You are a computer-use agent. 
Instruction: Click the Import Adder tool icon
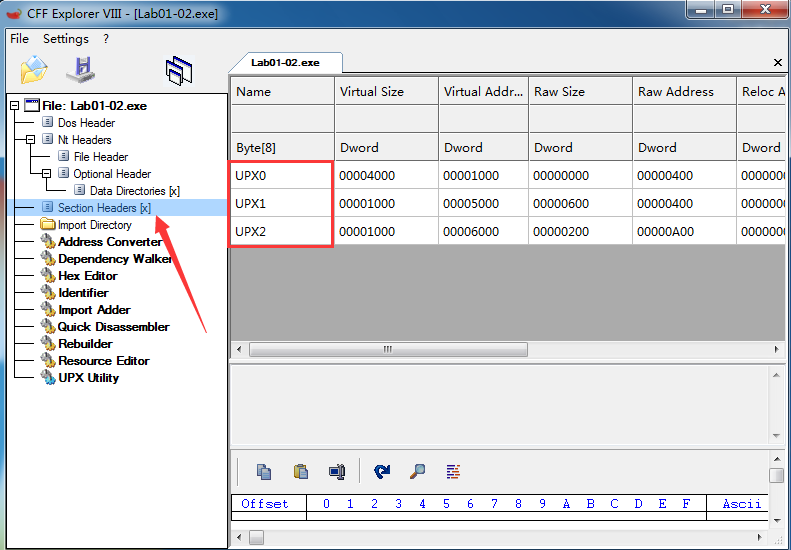pyautogui.click(x=48, y=310)
